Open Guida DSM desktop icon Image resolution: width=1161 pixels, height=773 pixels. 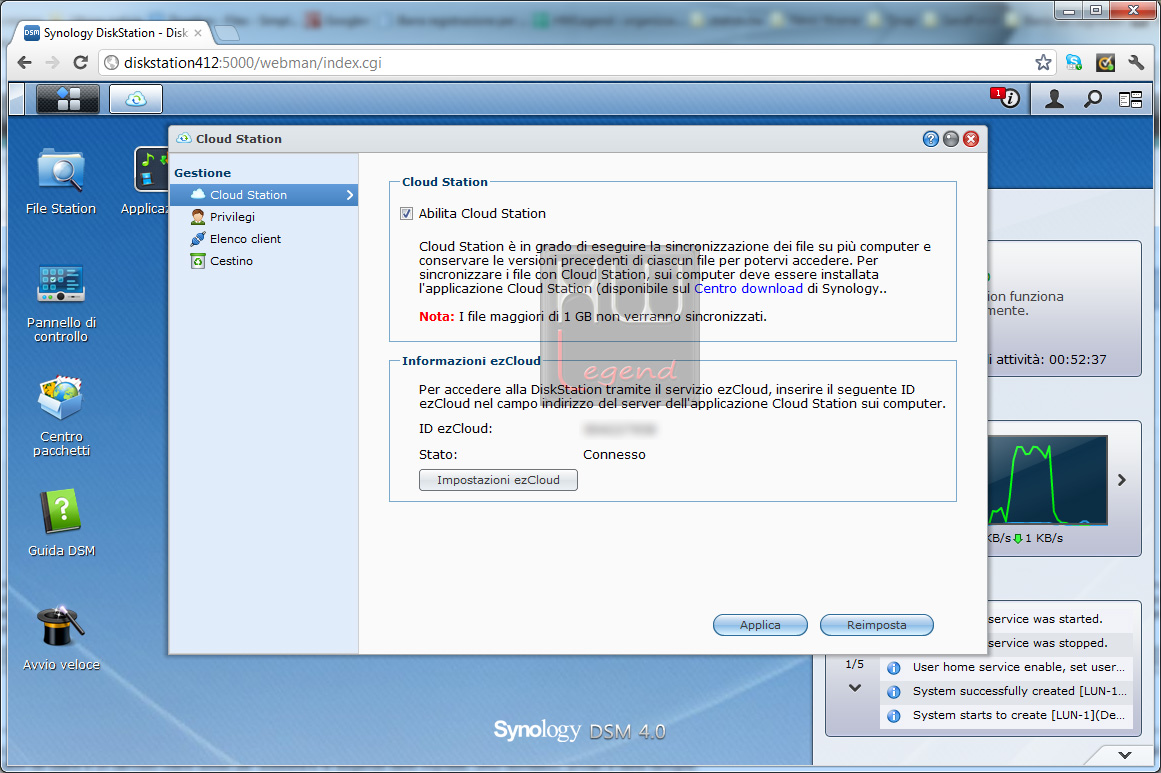61,523
